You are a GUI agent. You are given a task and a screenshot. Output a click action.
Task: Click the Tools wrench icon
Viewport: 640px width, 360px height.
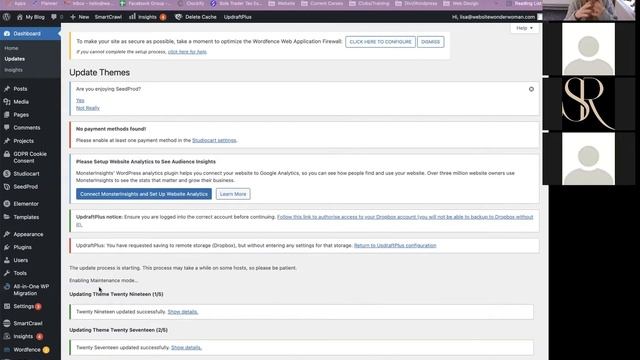(x=7, y=273)
